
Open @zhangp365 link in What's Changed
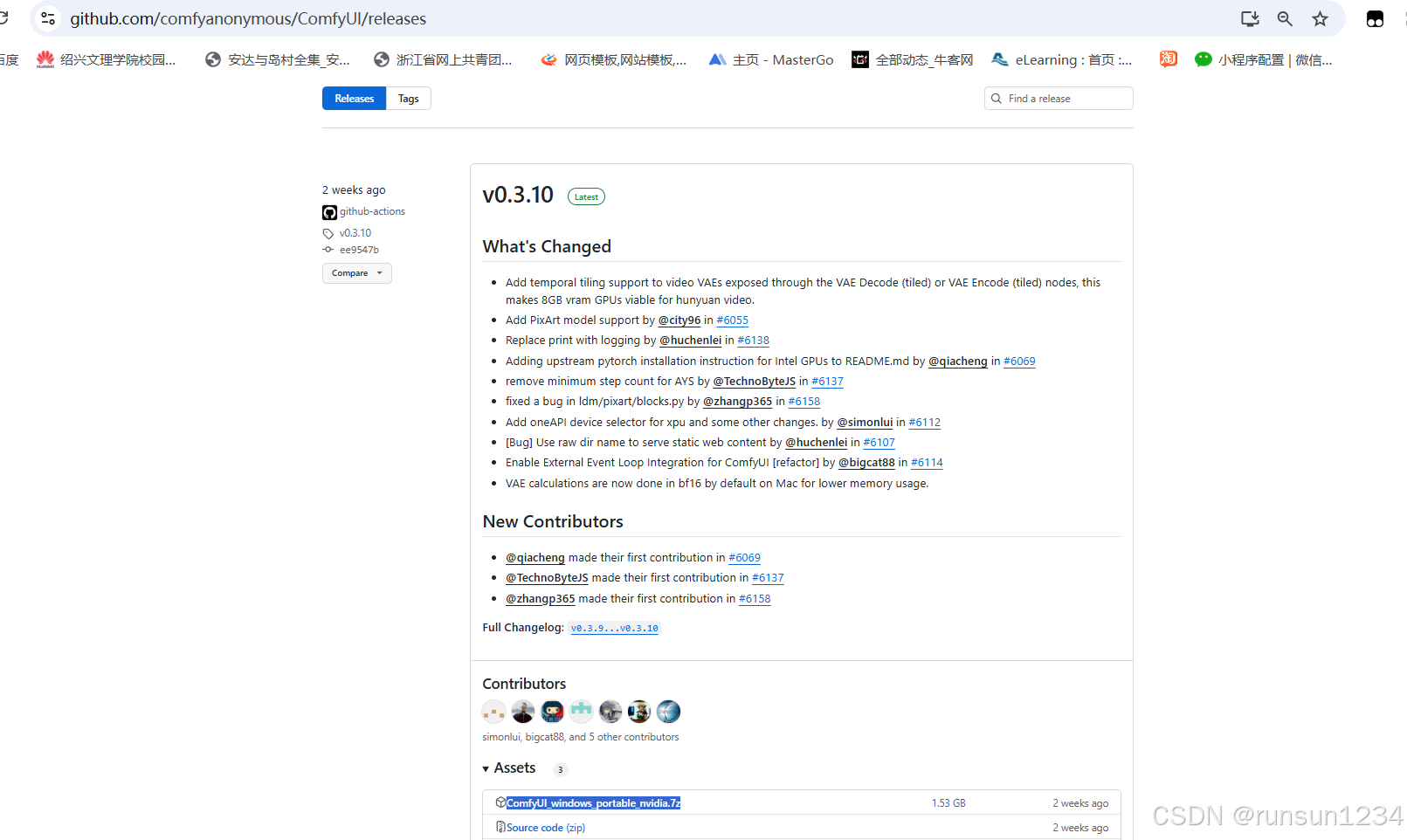click(738, 402)
